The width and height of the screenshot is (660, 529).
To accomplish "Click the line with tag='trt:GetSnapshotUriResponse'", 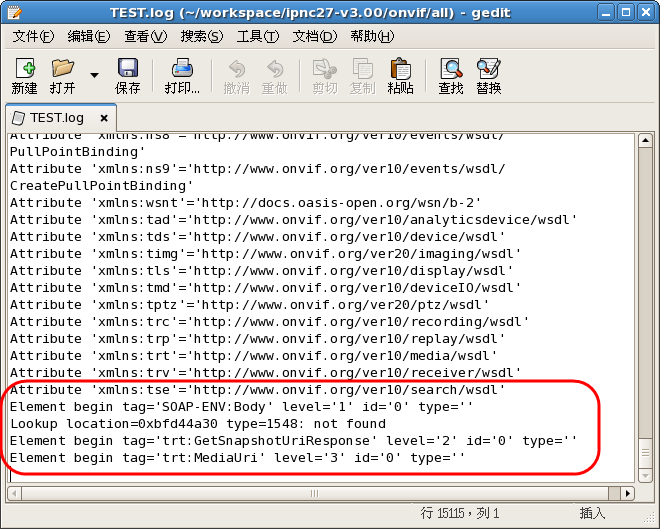I will [293, 441].
